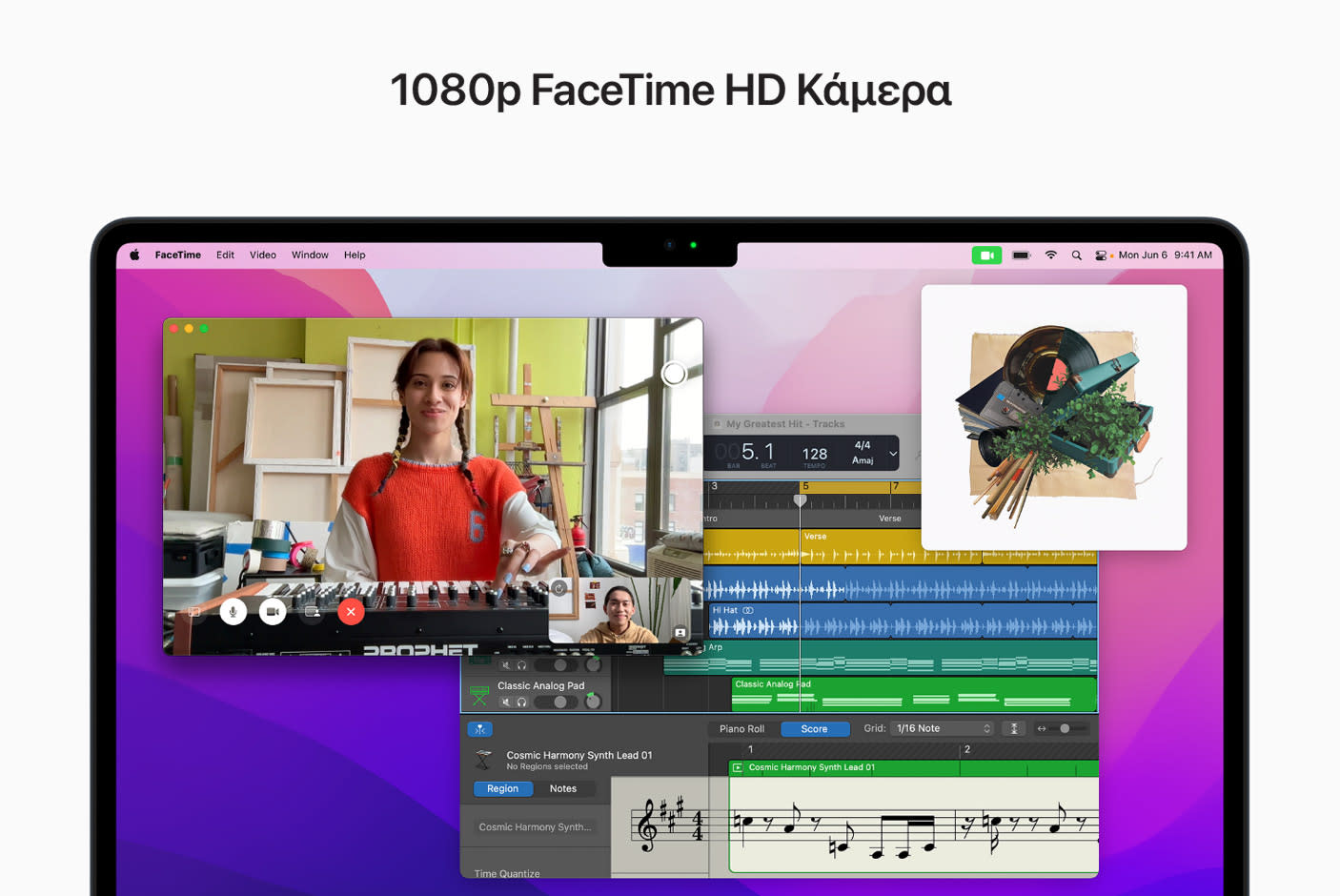The image size is (1340, 896).
Task: Open Picture in Picture on the self-view tile
Action: 681,632
